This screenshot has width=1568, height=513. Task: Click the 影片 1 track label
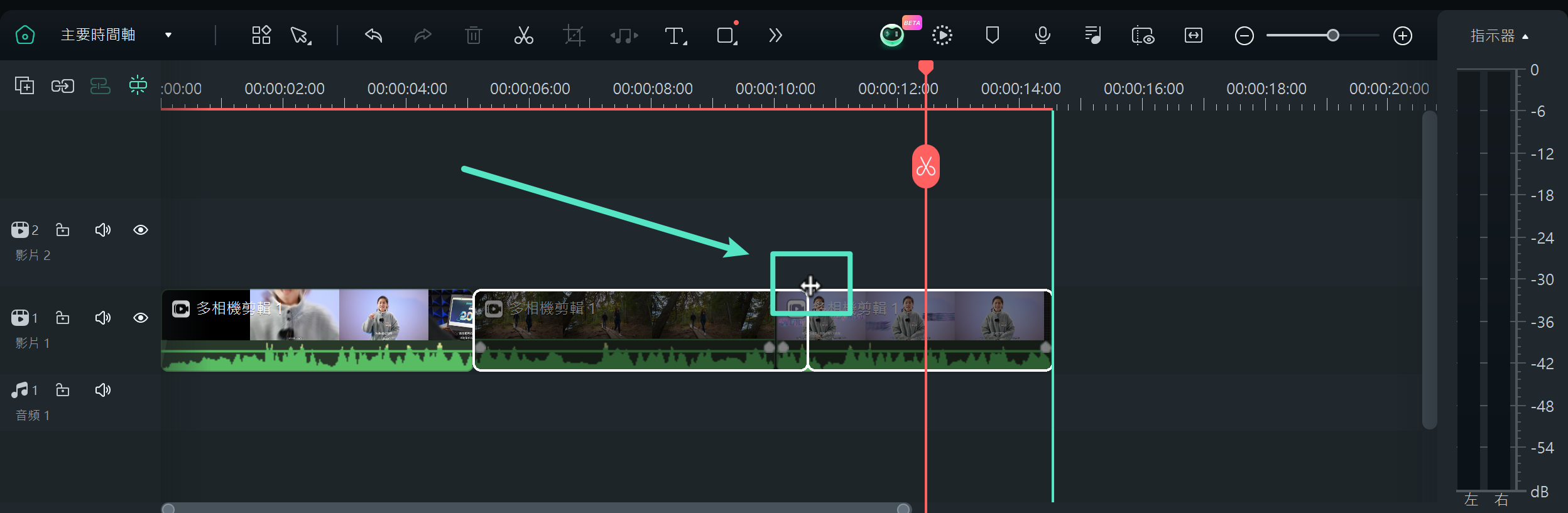point(33,343)
